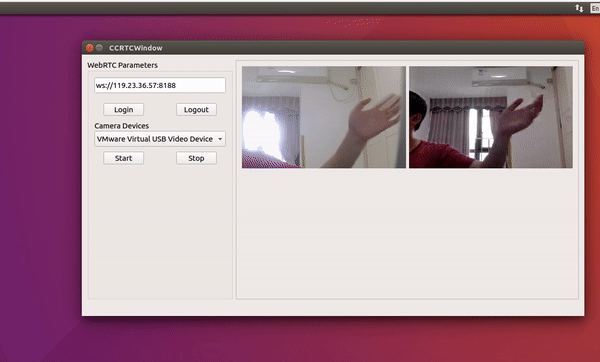
Task: Open the En keyboard language indicator
Action: coord(595,8)
